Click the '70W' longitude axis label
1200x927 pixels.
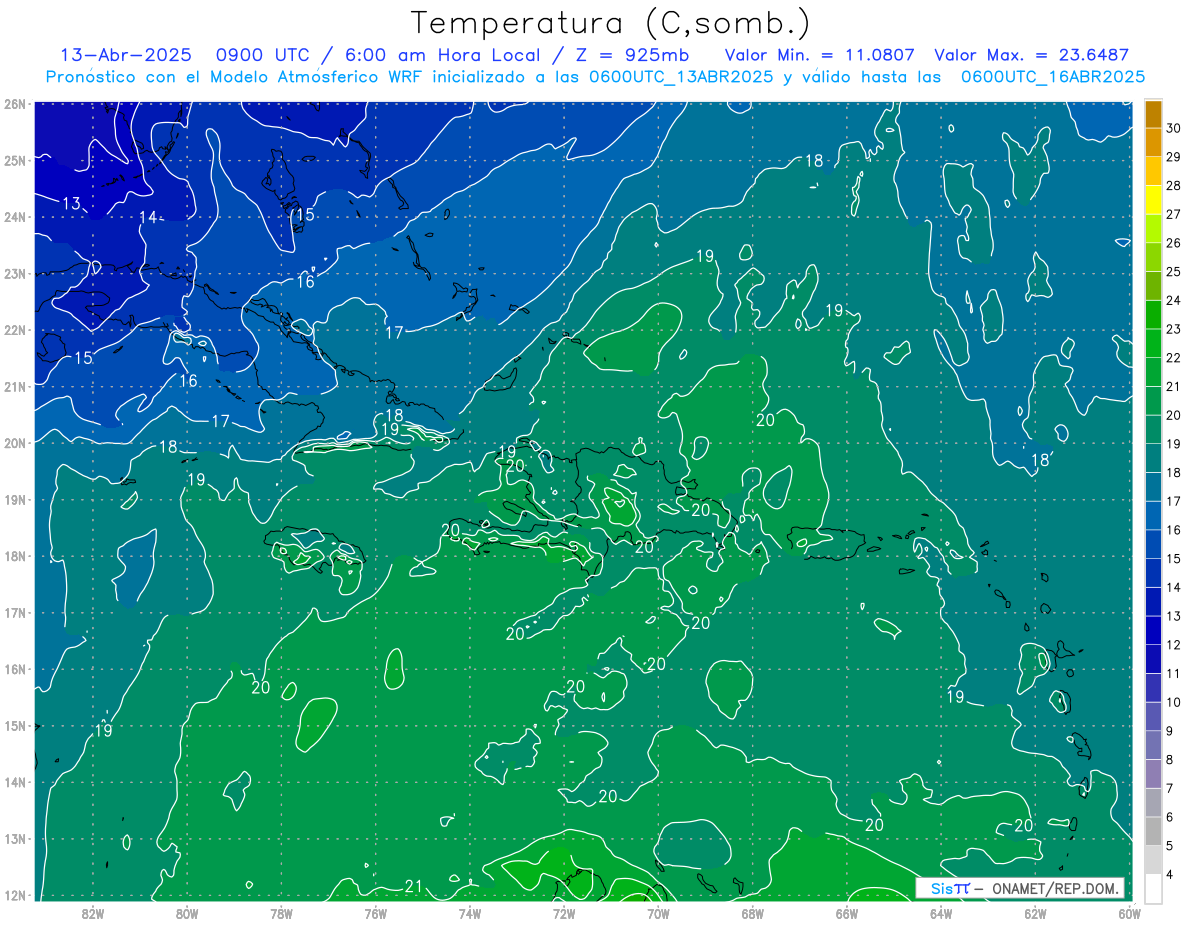658,913
